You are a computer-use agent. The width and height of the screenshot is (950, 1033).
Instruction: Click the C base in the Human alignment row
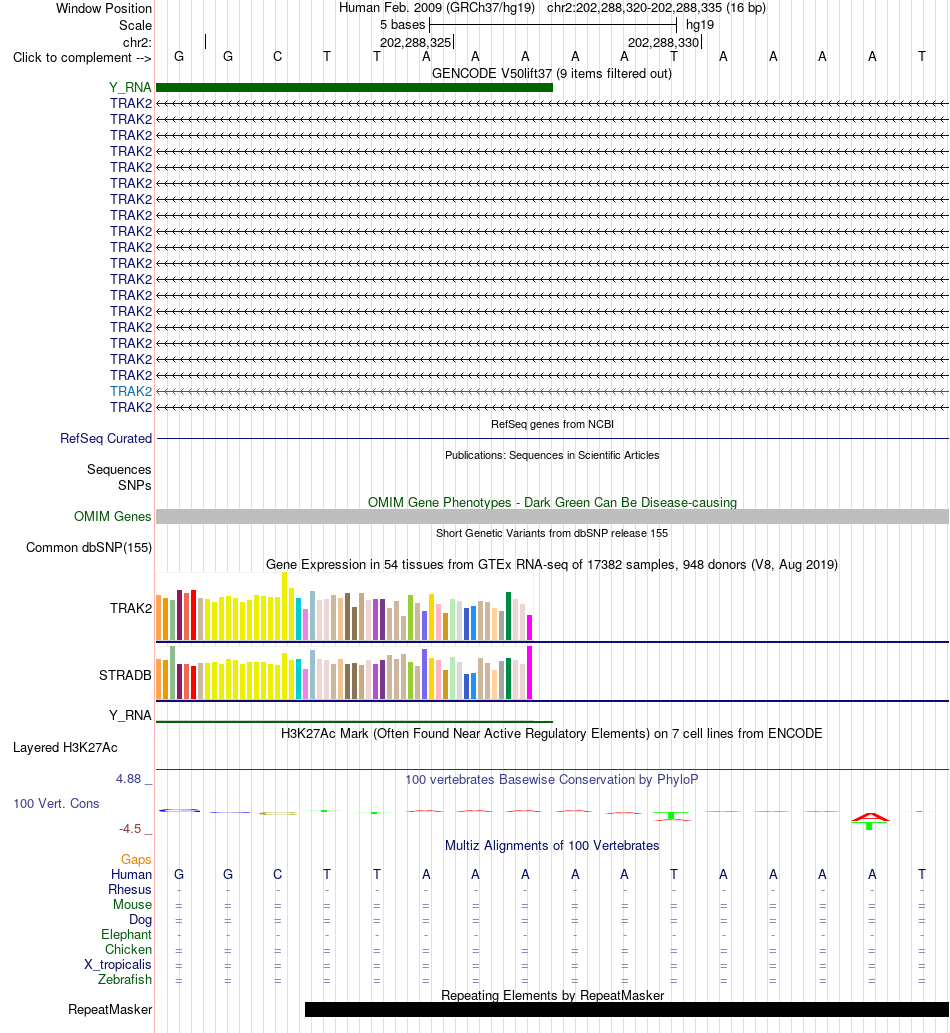tap(277, 875)
